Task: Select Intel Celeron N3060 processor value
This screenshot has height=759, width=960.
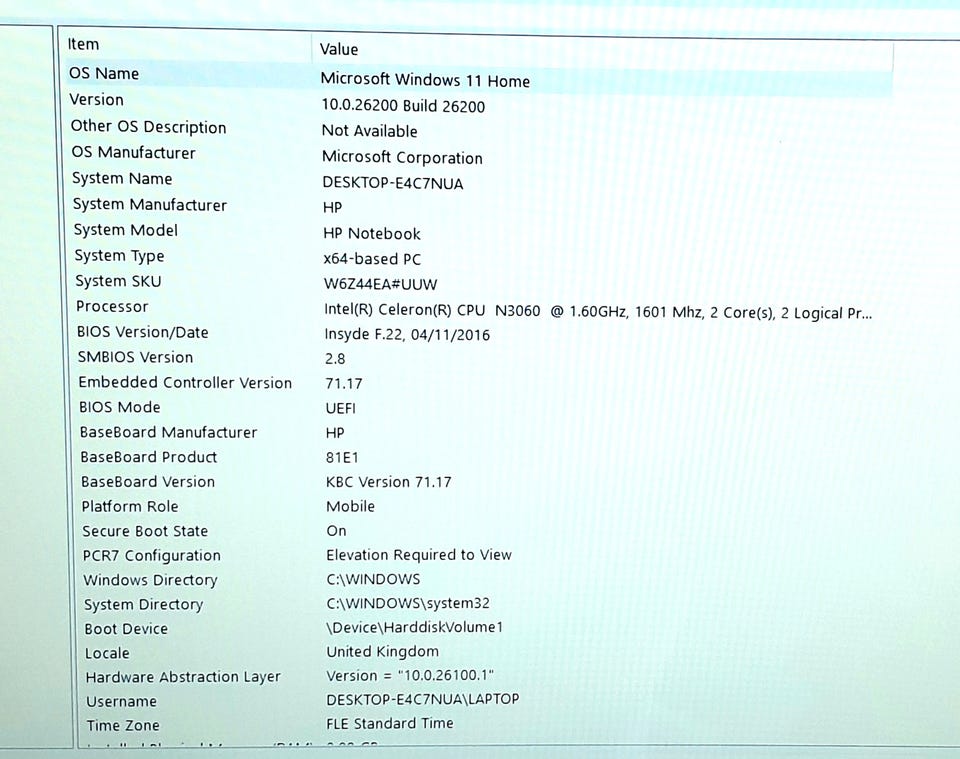Action: click(x=598, y=312)
